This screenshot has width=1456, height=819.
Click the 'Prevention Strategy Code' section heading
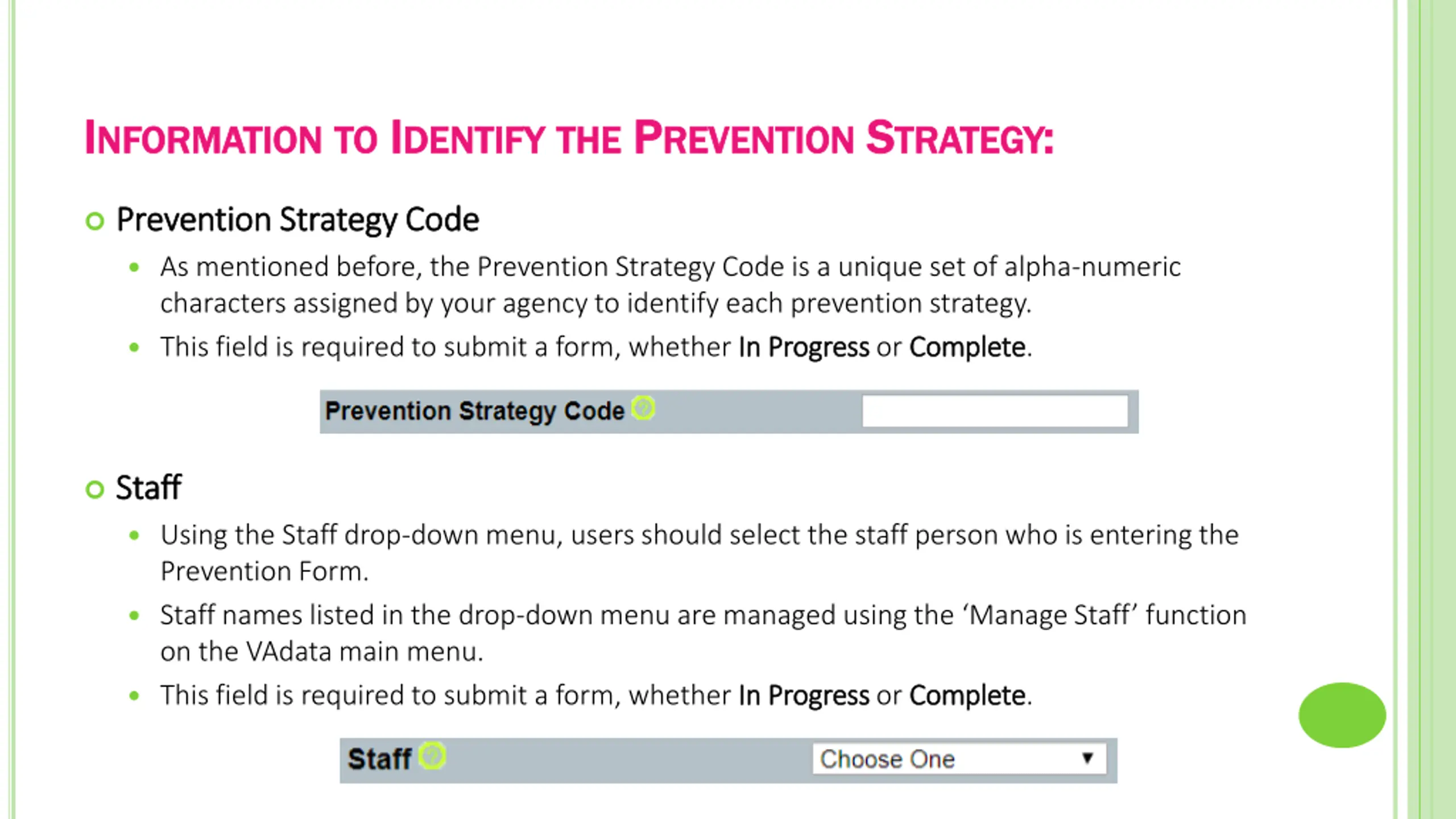(297, 221)
